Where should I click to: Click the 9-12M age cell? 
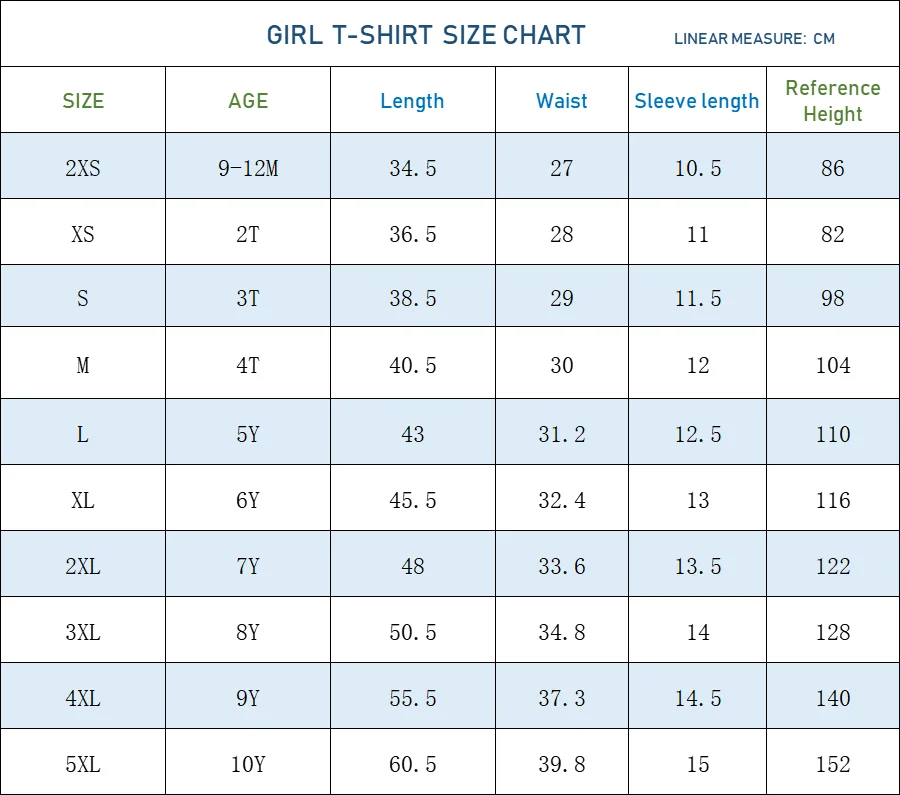coord(248,168)
